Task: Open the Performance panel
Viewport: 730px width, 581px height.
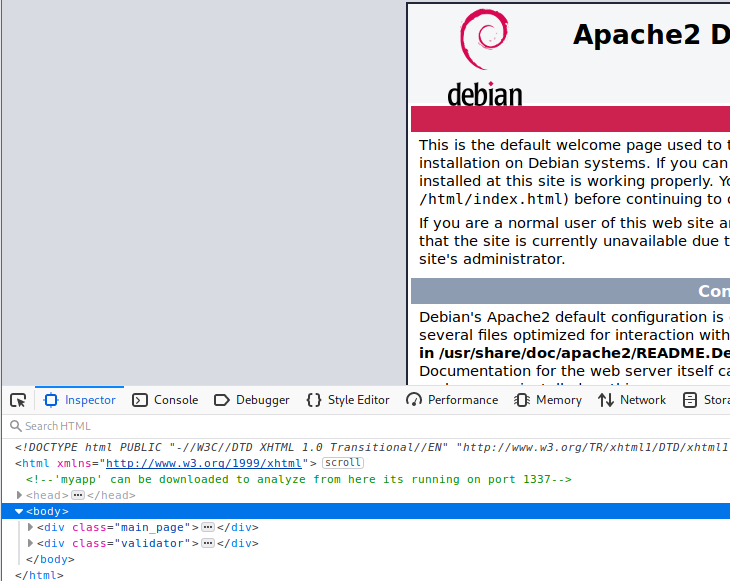Action: pos(452,400)
